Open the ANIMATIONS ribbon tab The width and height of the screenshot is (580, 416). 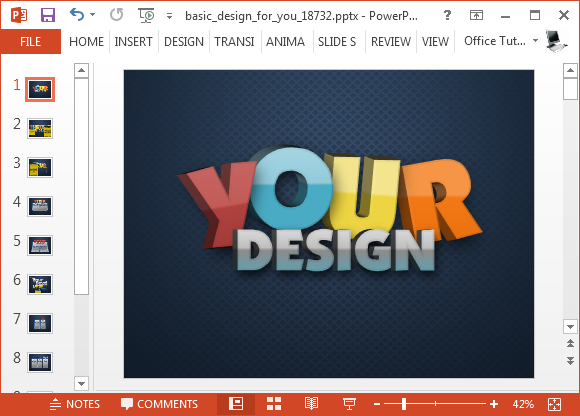286,41
